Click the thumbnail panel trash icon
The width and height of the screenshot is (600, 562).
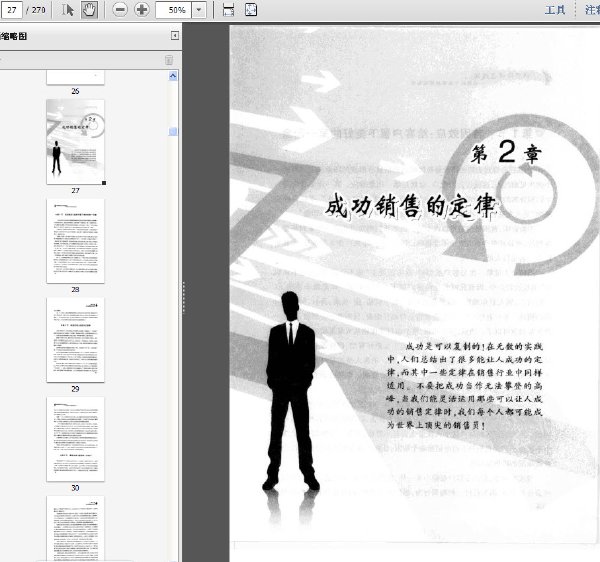169,60
